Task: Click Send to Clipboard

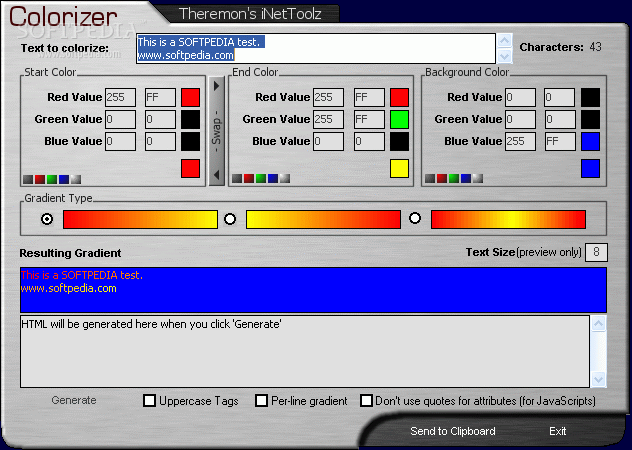Action: (453, 431)
